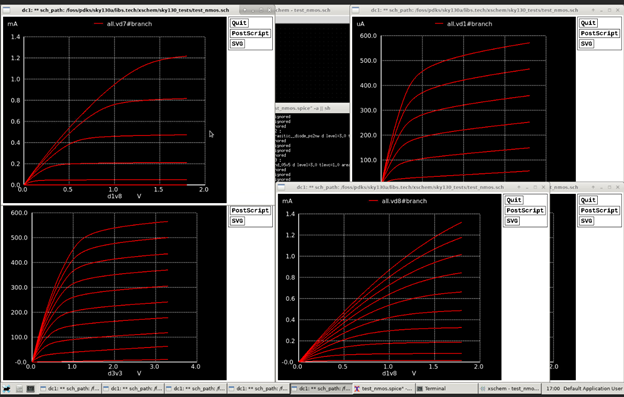Click the mA unit label in vd7 plot

12,24
